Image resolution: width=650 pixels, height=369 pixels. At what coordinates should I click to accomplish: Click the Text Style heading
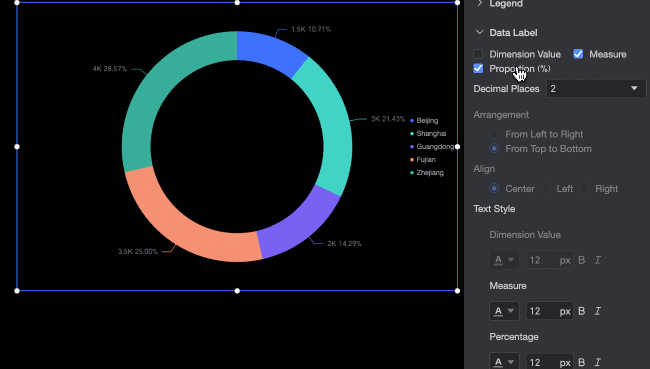tap(494, 209)
